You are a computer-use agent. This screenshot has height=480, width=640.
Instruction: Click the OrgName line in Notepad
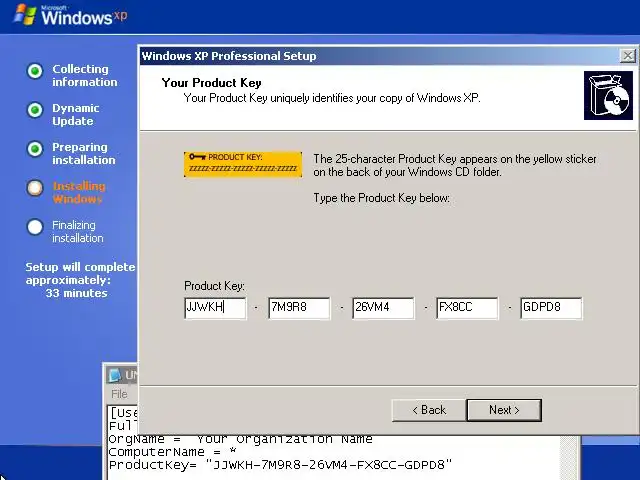click(240, 440)
